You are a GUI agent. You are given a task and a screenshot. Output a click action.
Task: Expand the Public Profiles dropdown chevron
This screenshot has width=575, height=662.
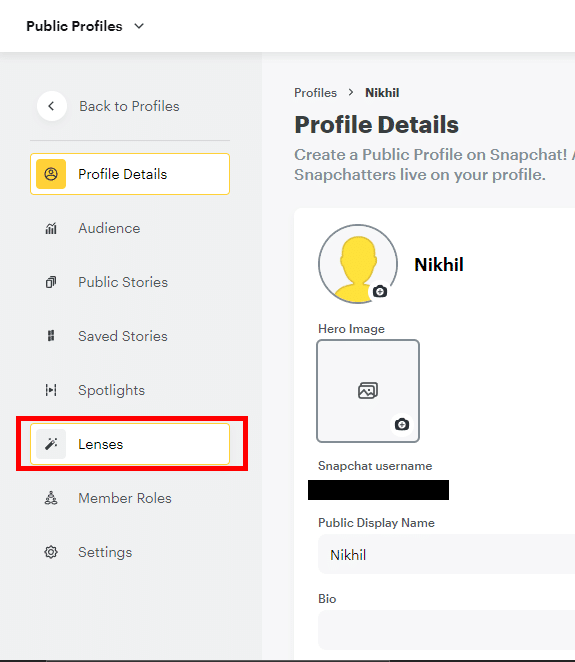coord(139,26)
